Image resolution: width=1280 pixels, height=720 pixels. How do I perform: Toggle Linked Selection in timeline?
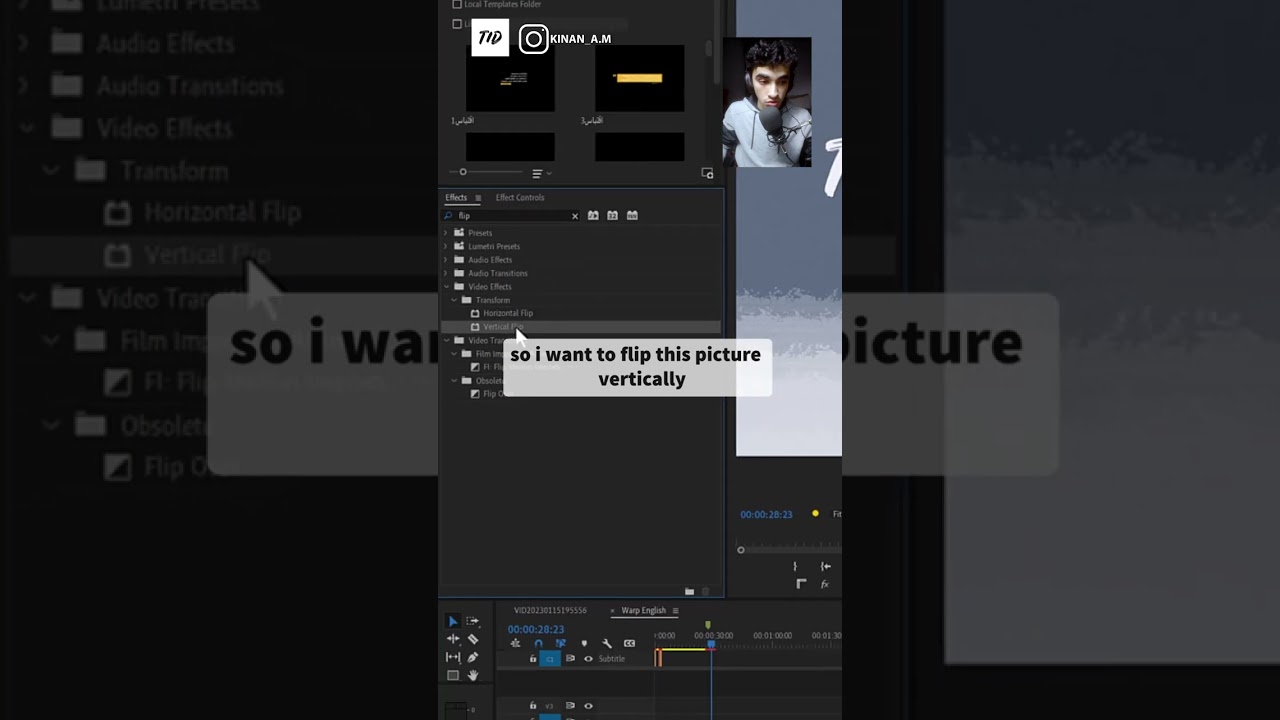pyautogui.click(x=560, y=643)
